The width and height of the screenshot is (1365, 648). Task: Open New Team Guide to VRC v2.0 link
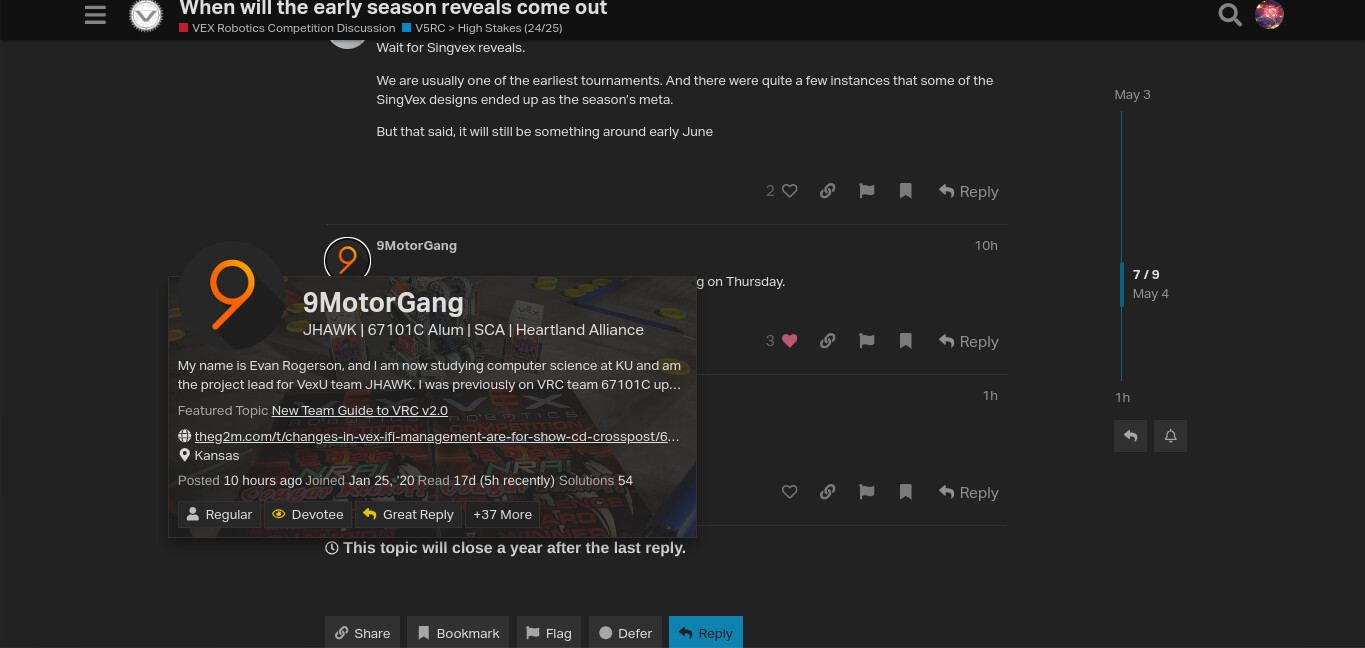tap(359, 410)
